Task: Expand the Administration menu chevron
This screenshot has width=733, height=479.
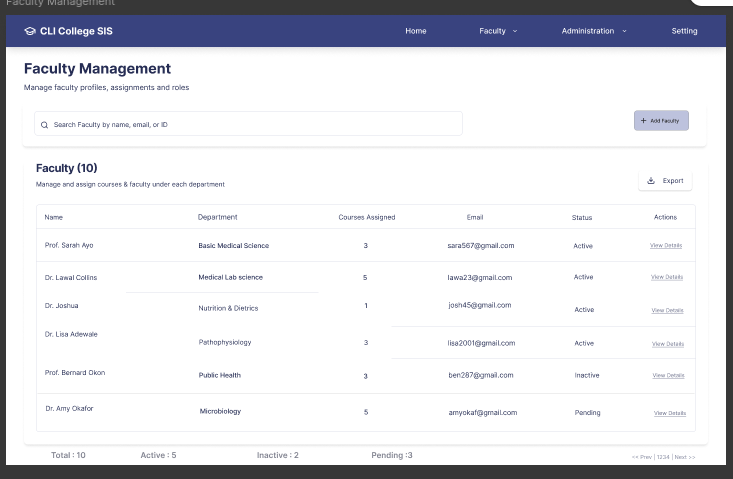Action: (x=624, y=31)
